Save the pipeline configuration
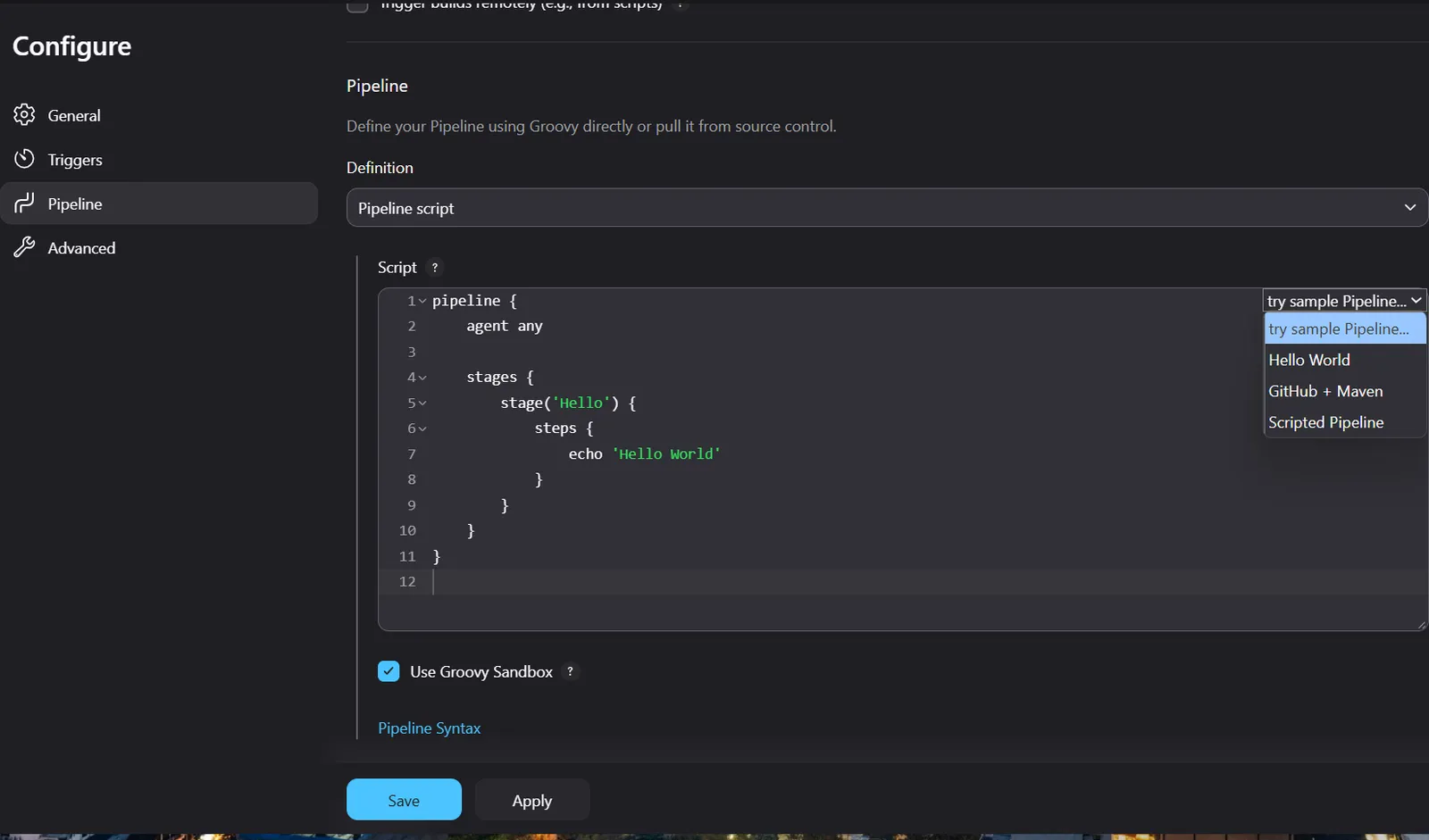 tap(404, 799)
